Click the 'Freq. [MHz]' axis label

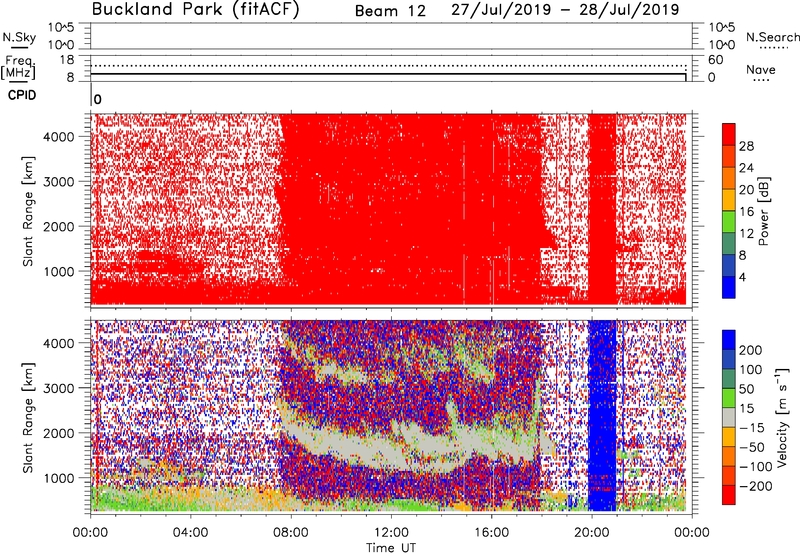[x=18, y=68]
